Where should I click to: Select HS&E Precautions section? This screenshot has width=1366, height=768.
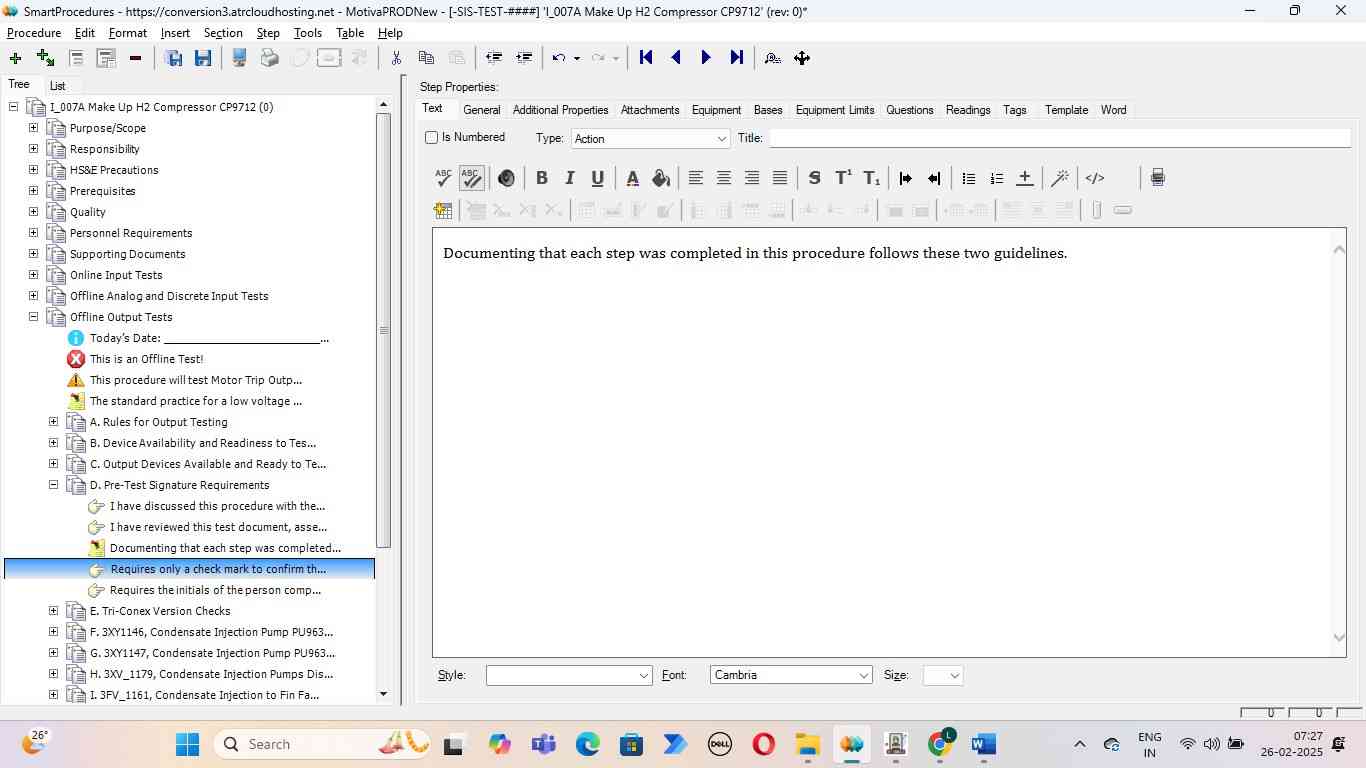[114, 170]
